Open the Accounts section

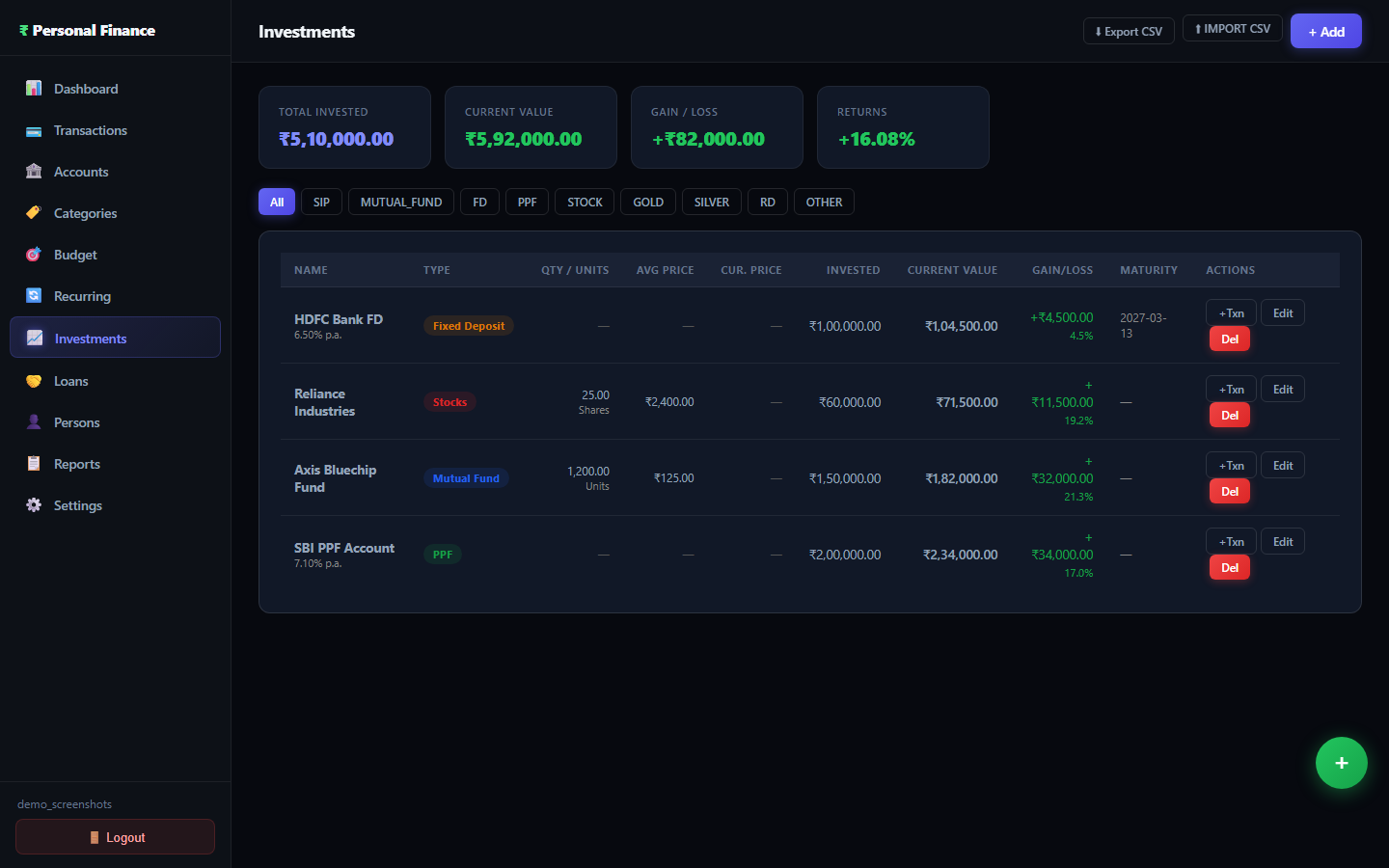(115, 172)
